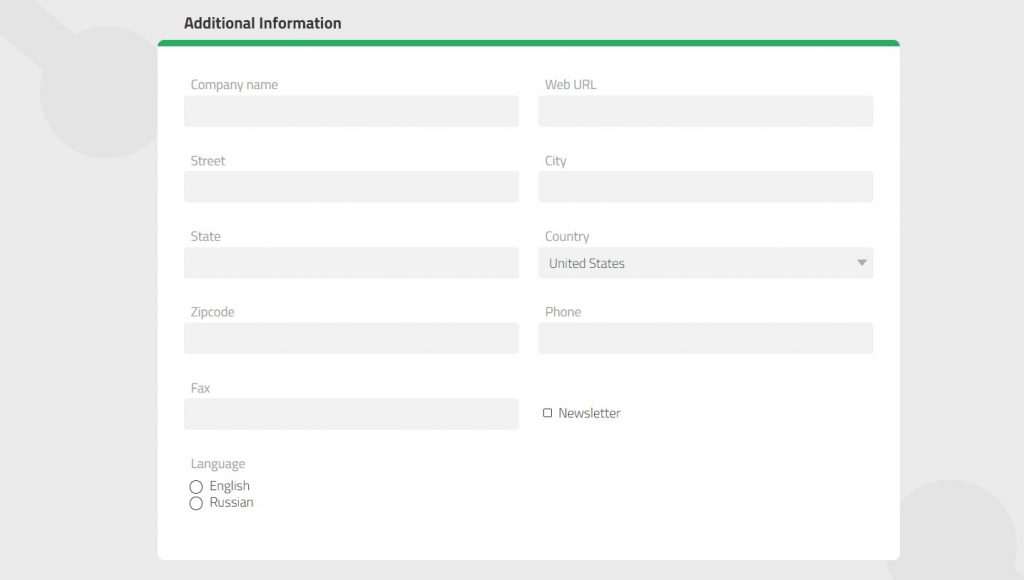Click the Company name input field

pos(351,111)
